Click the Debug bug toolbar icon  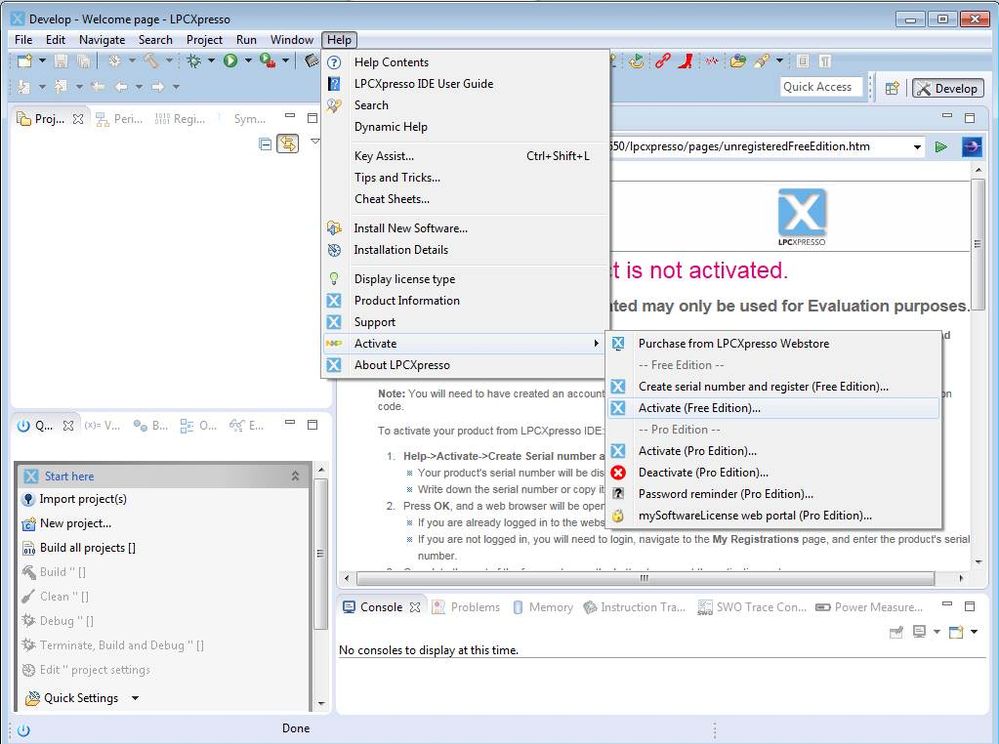pyautogui.click(x=194, y=61)
